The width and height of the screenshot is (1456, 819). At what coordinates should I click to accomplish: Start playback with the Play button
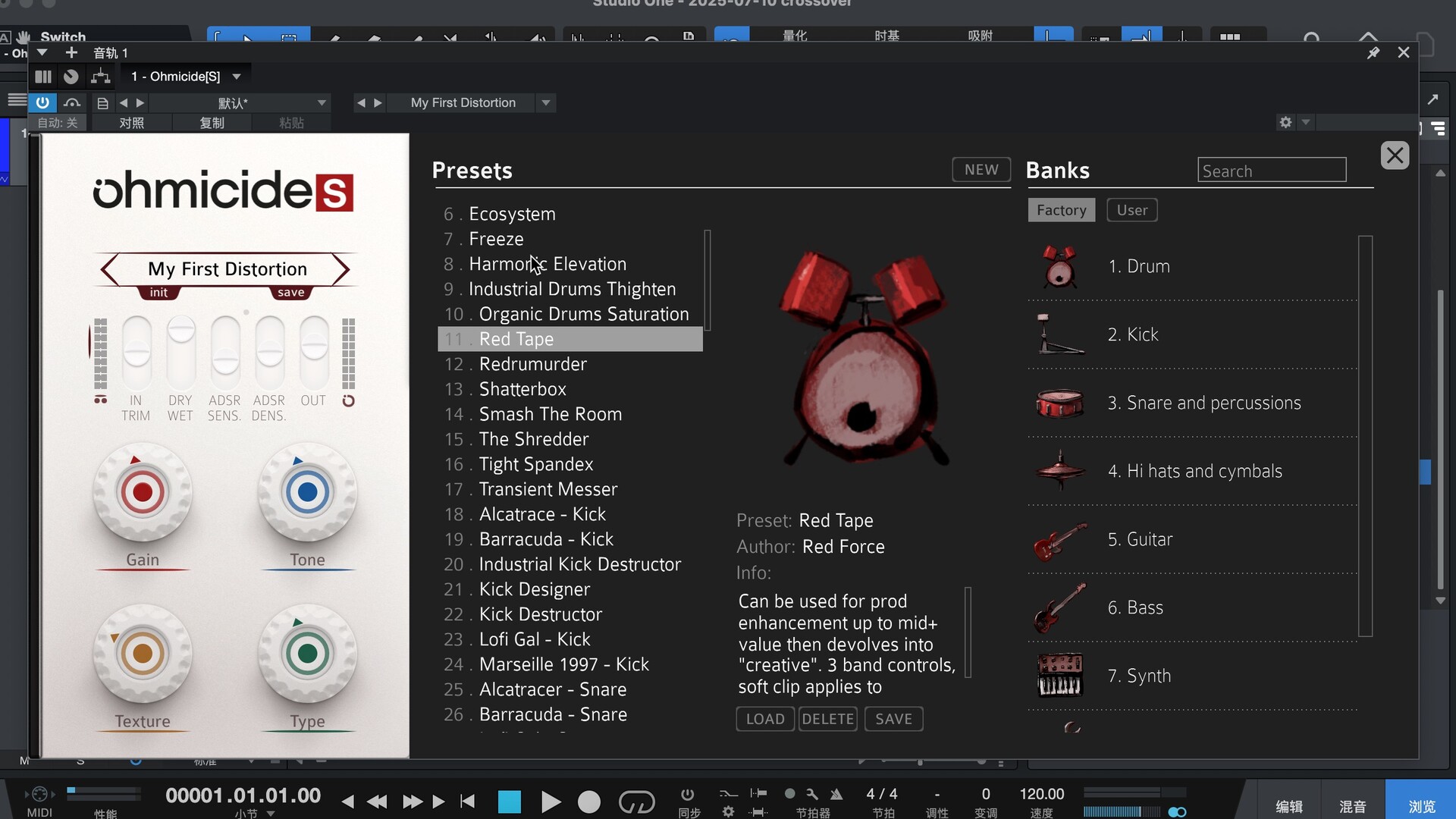click(551, 802)
